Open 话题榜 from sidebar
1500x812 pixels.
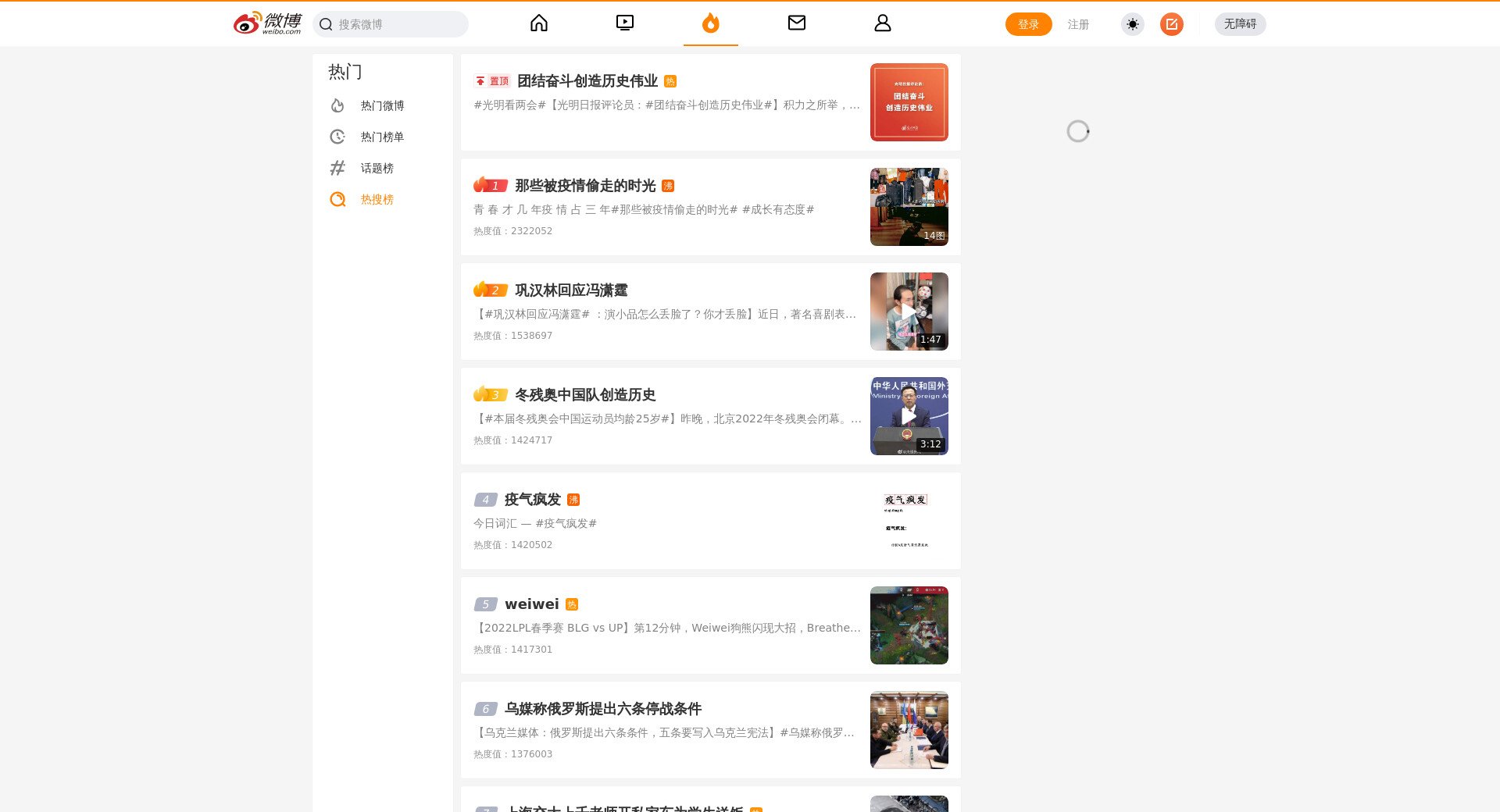(377, 168)
